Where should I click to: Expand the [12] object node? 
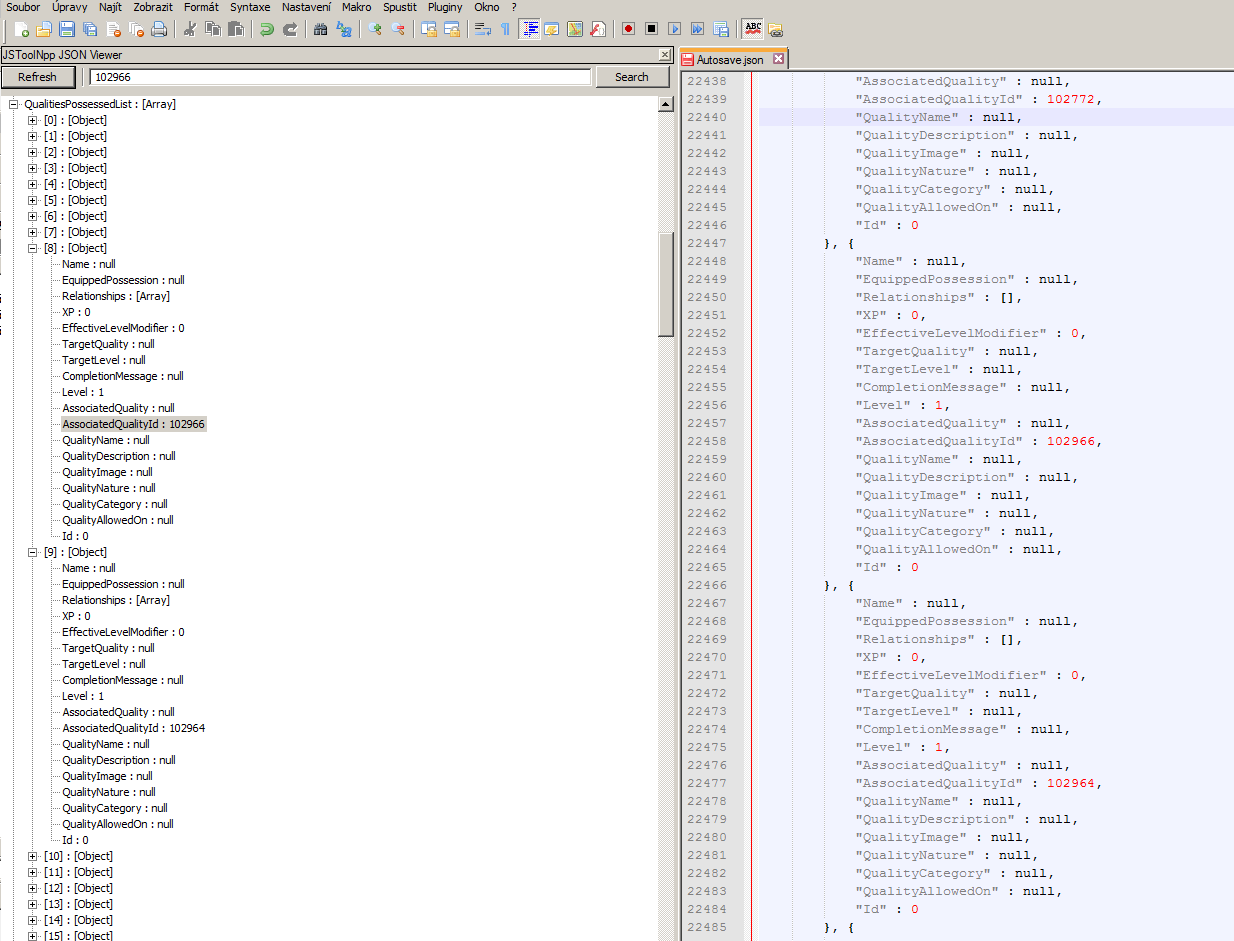coord(33,888)
